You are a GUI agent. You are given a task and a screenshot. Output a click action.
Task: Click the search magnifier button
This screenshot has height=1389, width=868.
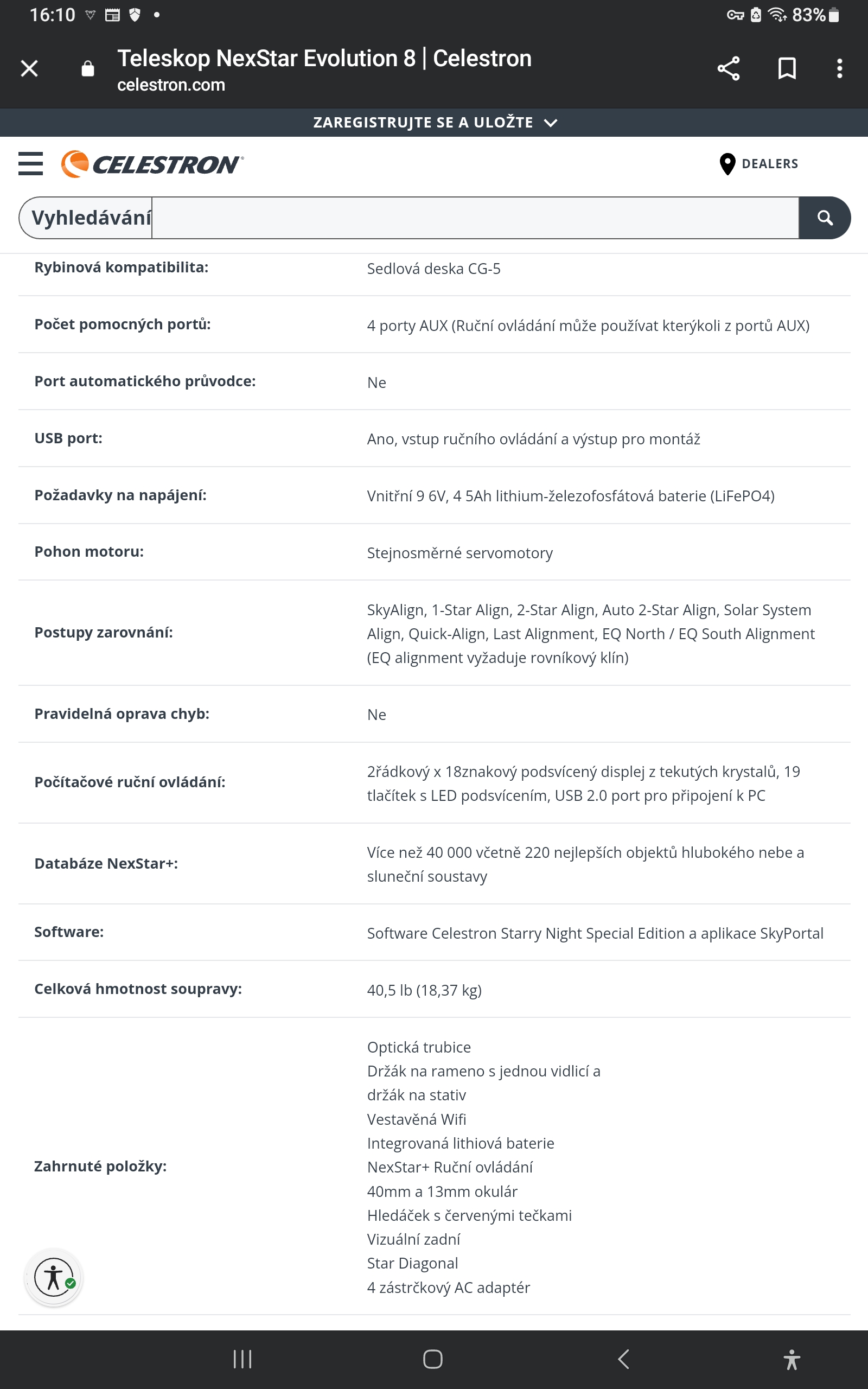[825, 218]
